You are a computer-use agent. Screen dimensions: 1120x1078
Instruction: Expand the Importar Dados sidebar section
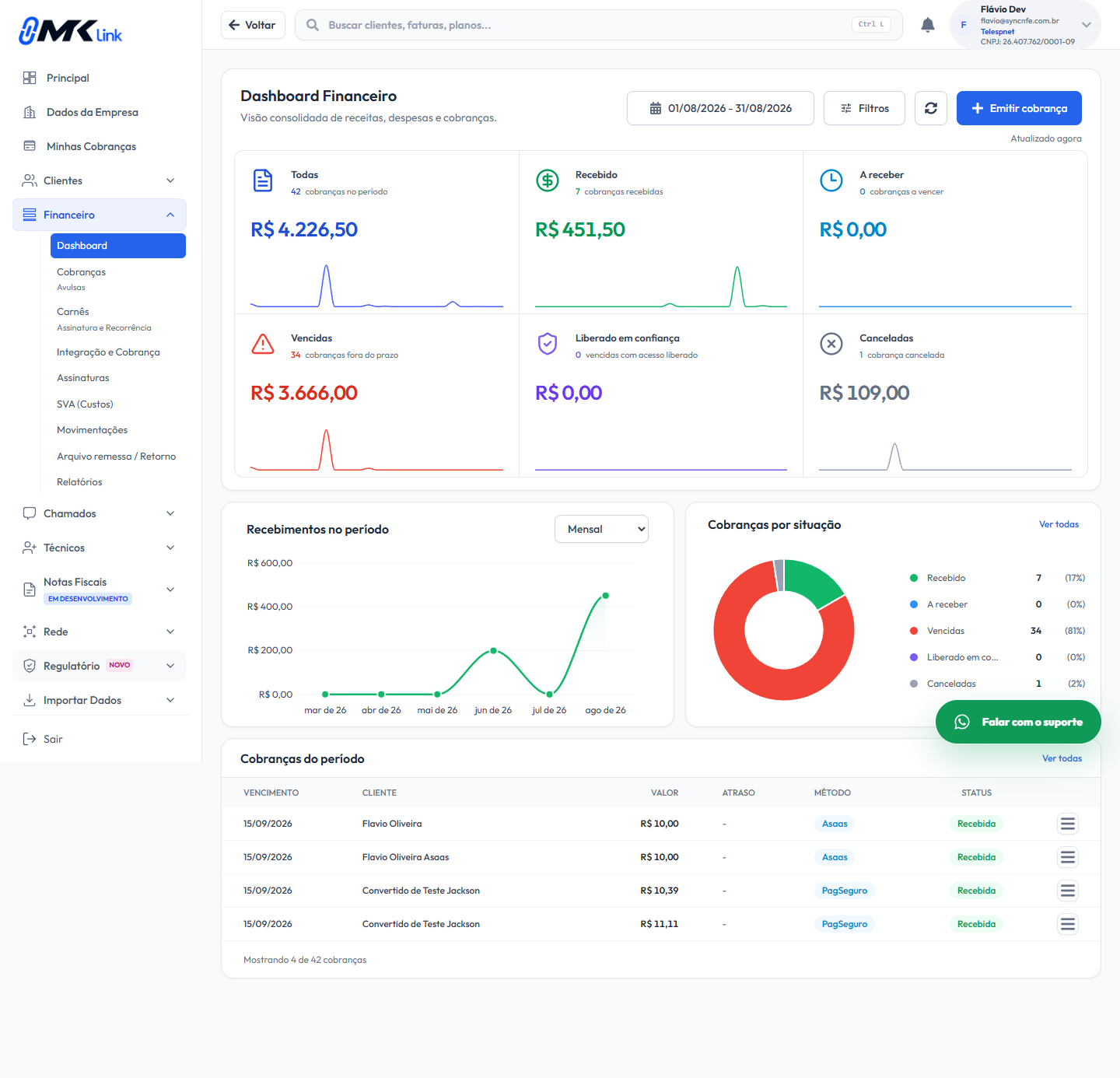[x=100, y=700]
